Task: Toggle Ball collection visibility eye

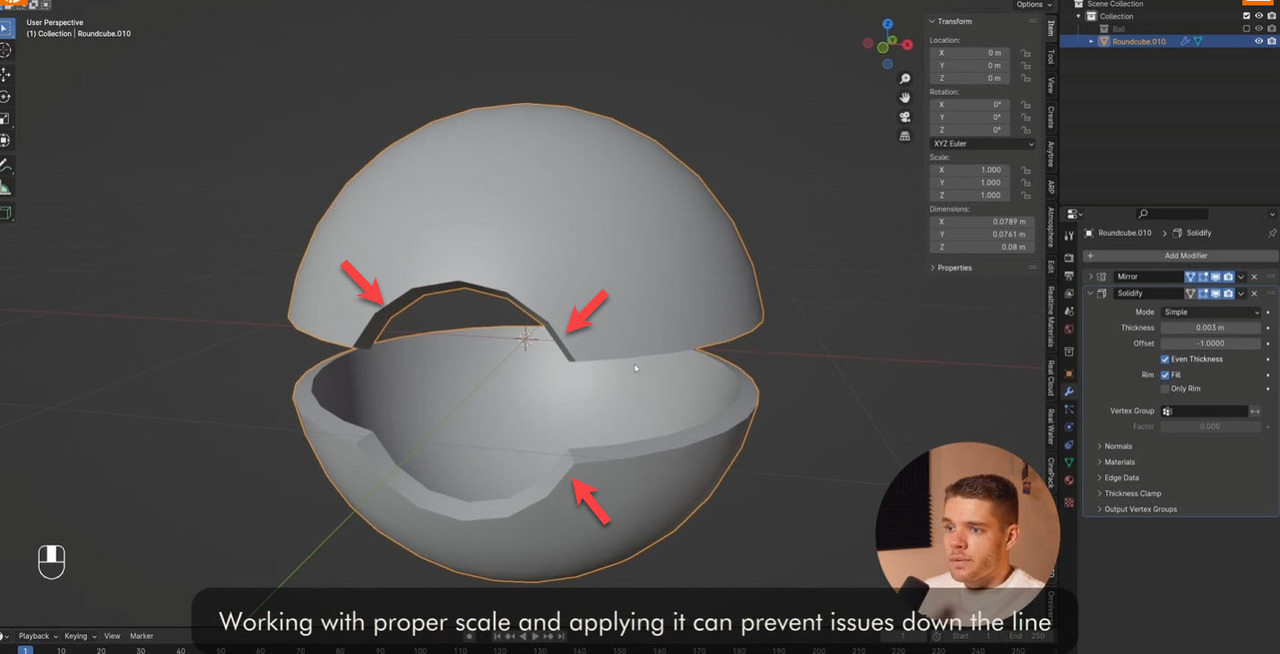Action: [x=1259, y=29]
